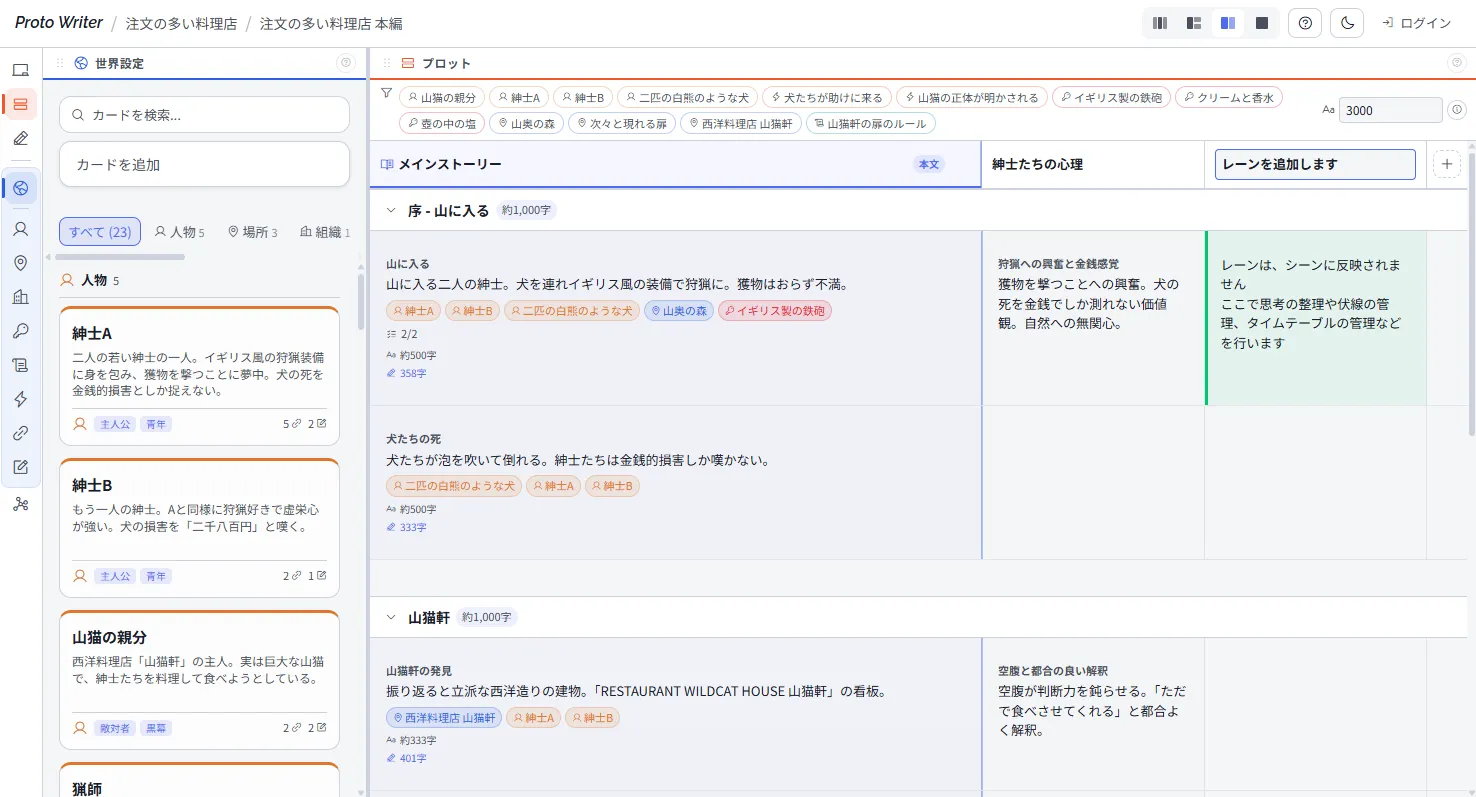This screenshot has height=797, width=1476.
Task: Collapse the 山猫軒 section chevron
Action: point(390,616)
